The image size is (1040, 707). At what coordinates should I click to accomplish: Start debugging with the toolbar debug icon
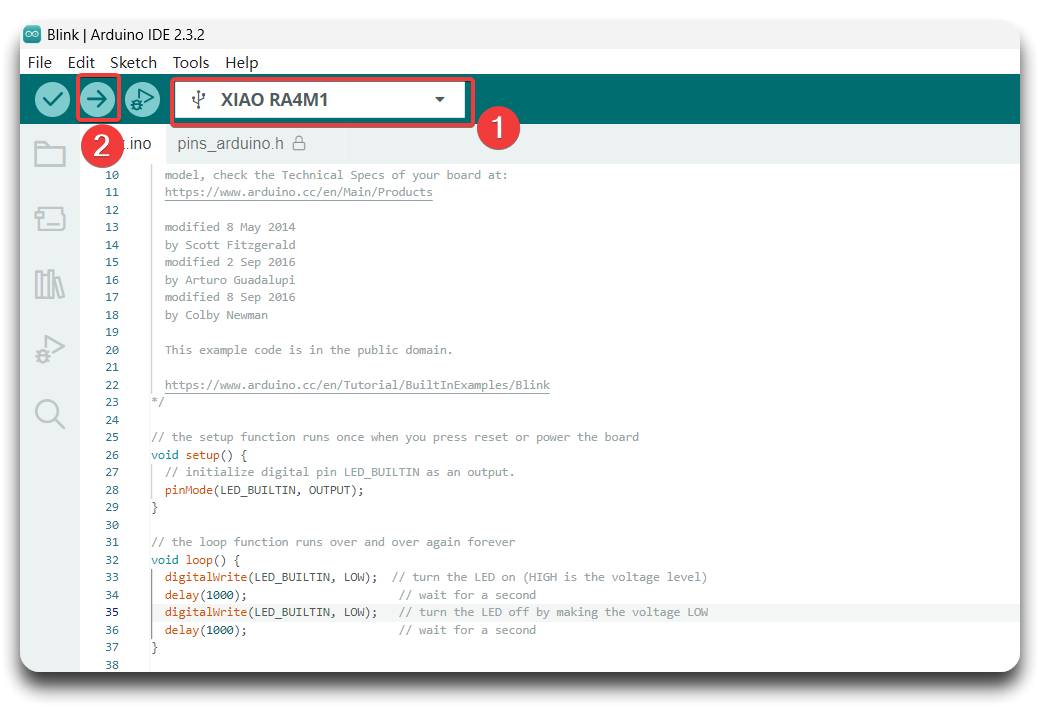tap(142, 99)
